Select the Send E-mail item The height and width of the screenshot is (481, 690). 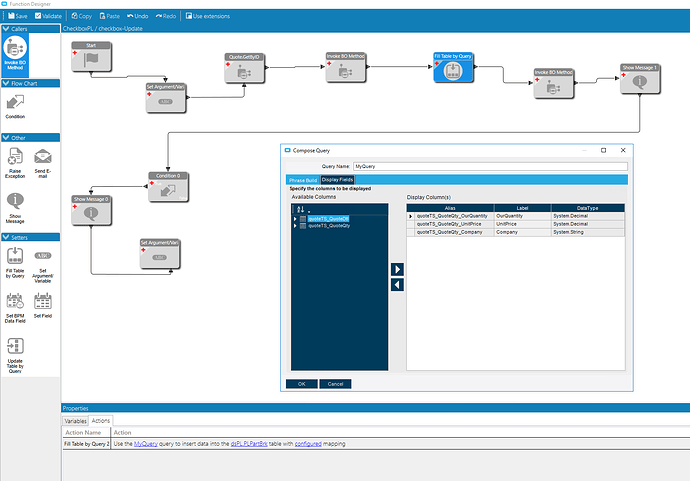43,163
